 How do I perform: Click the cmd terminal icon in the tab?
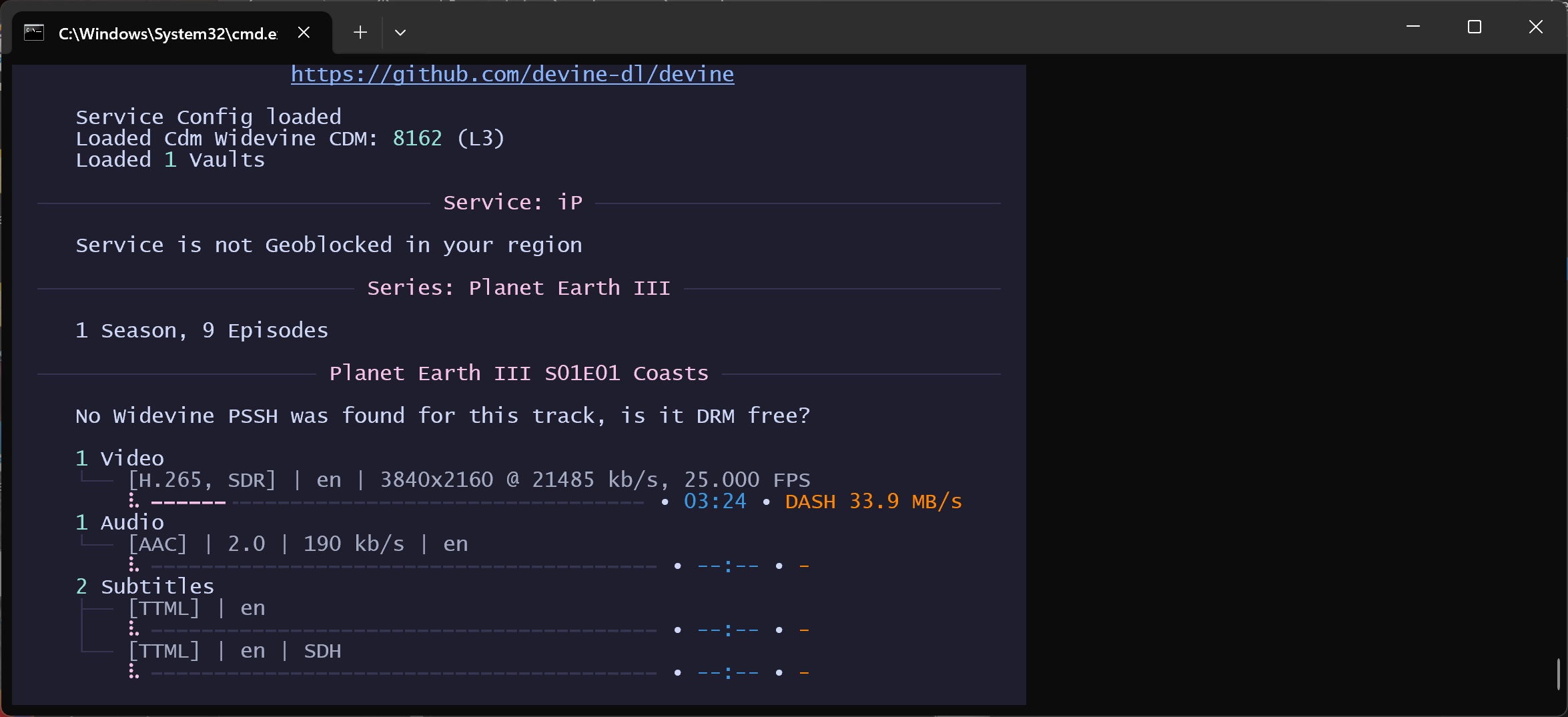[34, 33]
